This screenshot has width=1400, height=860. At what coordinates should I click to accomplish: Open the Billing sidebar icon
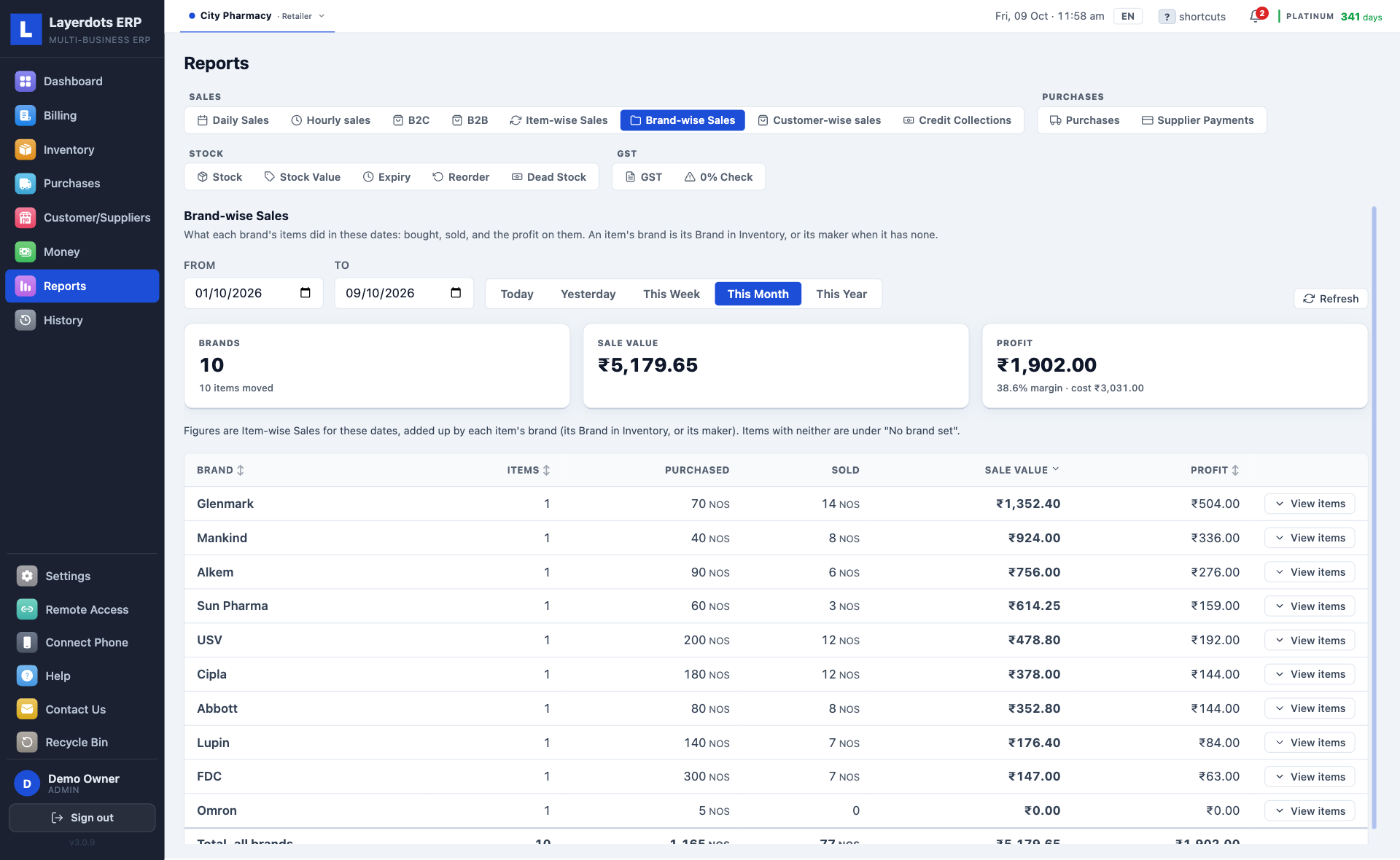26,115
